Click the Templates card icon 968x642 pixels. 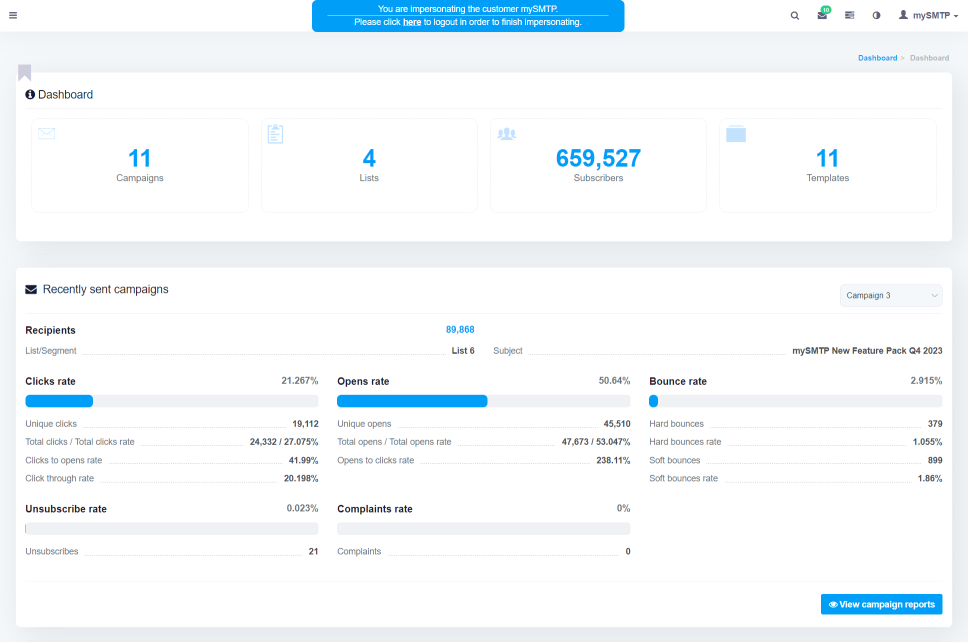tap(736, 134)
